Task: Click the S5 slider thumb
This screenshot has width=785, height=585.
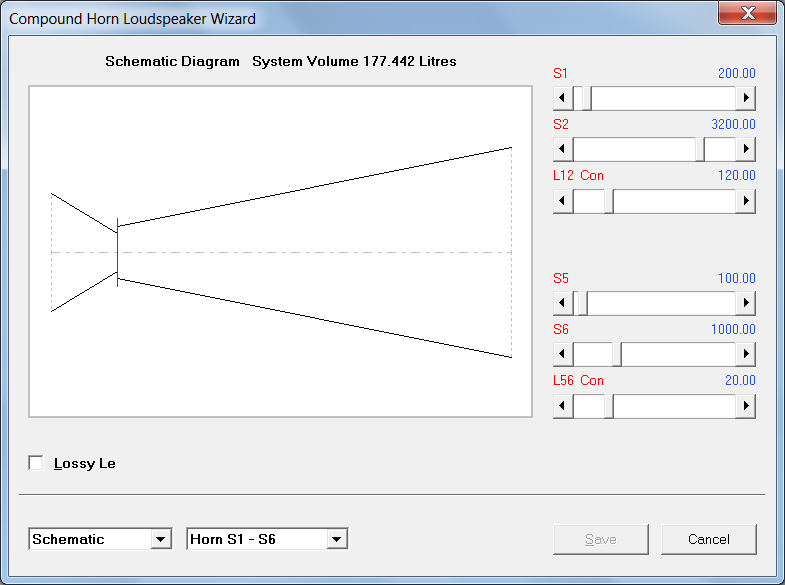Action: pyautogui.click(x=583, y=303)
